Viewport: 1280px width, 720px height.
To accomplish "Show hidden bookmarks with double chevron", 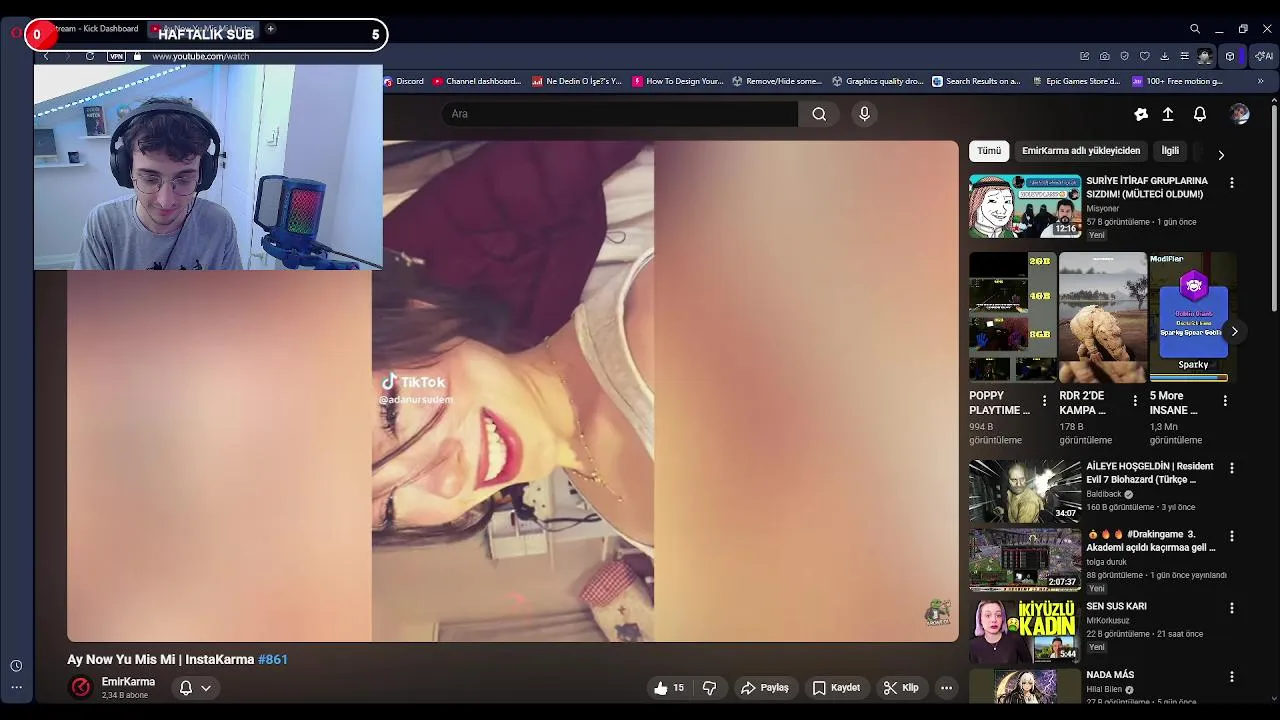I will [1260, 81].
